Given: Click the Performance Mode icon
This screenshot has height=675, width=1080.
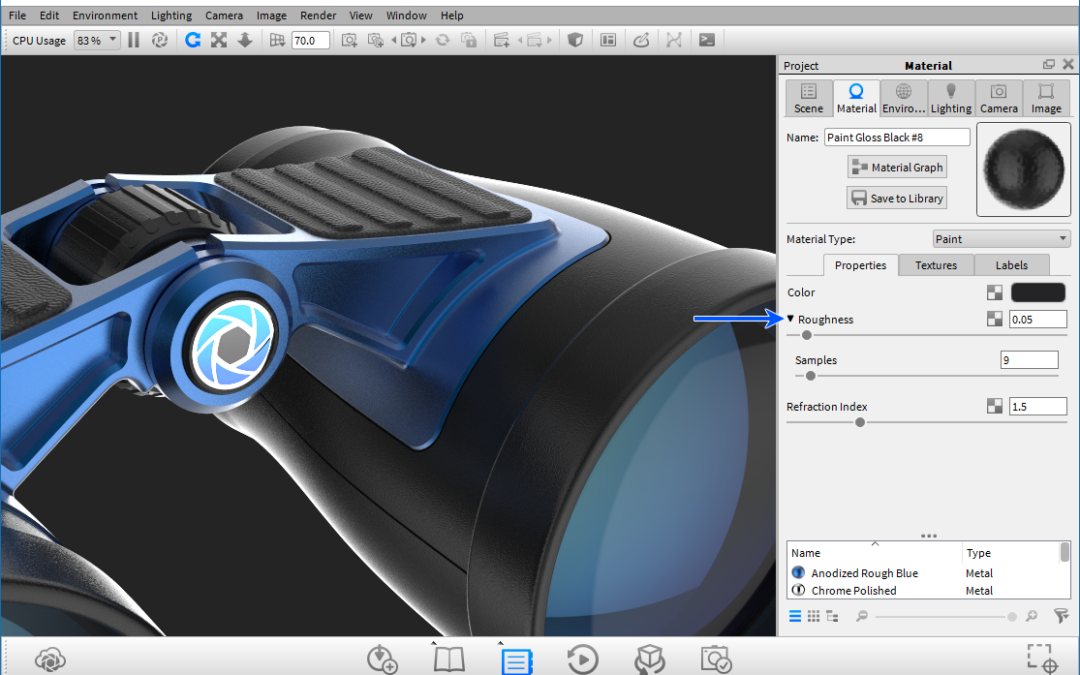Looking at the screenshot, I should [159, 40].
